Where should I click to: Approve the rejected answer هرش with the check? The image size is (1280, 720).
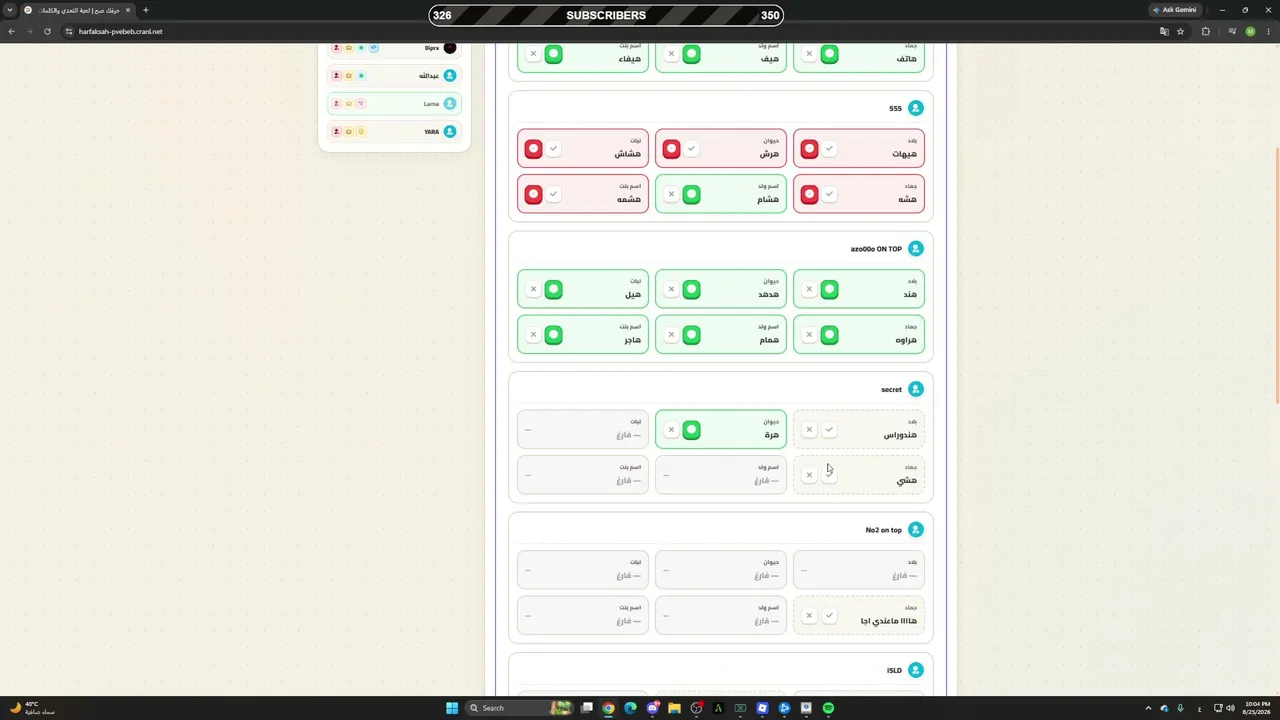coord(691,149)
